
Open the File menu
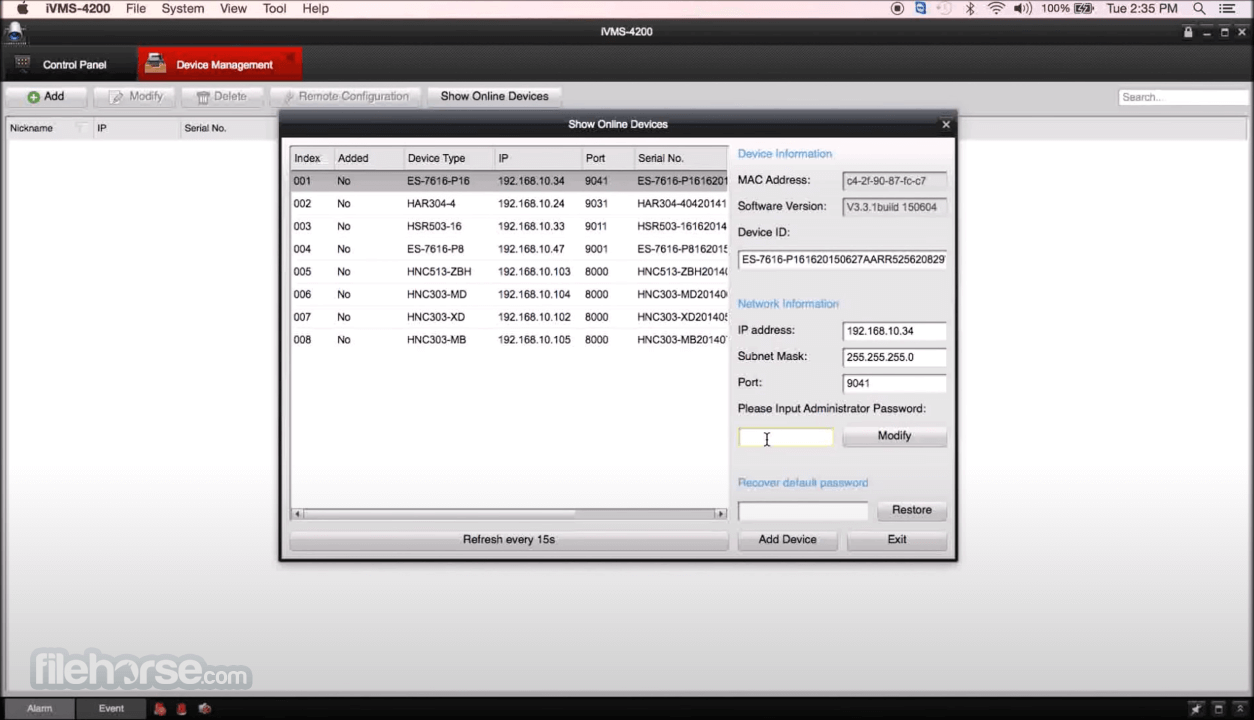click(x=136, y=8)
